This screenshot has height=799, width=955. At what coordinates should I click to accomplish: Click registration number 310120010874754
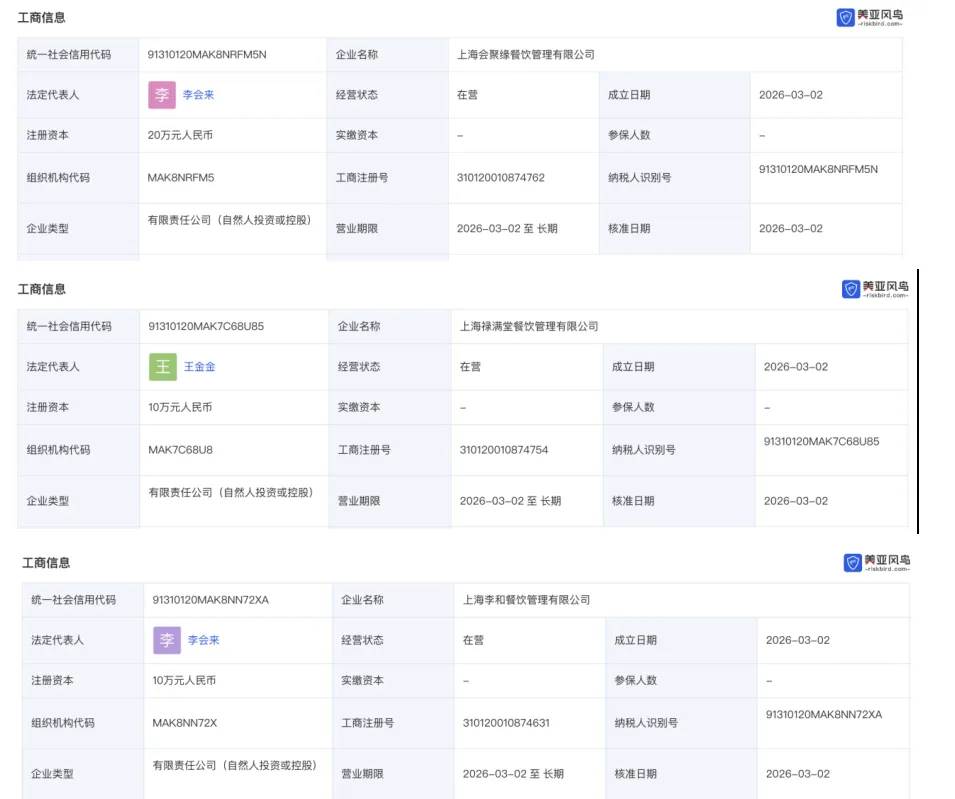pyautogui.click(x=504, y=450)
